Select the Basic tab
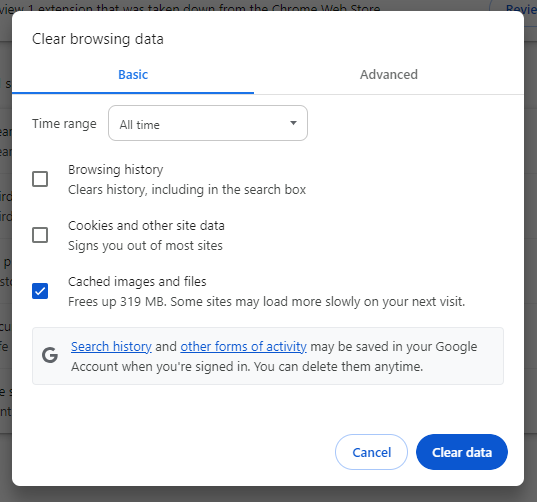537x502 pixels. pyautogui.click(x=133, y=75)
